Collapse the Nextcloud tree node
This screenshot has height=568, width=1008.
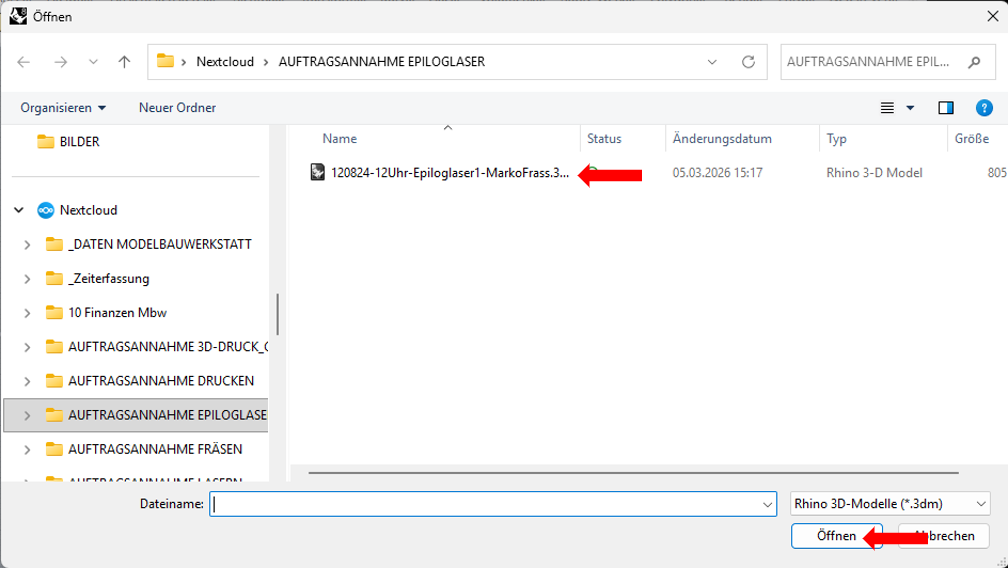[x=19, y=210]
